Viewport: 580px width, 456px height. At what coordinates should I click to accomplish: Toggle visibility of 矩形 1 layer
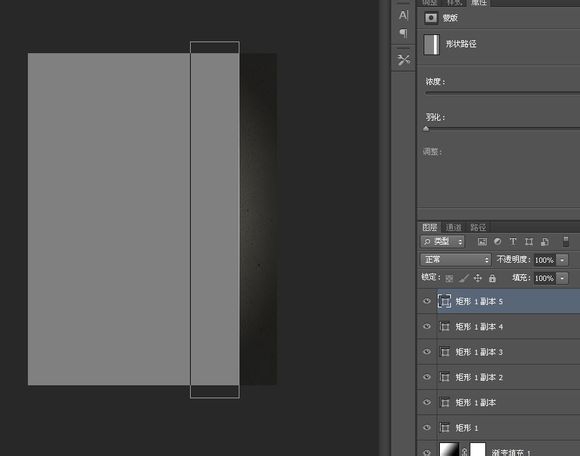point(427,427)
